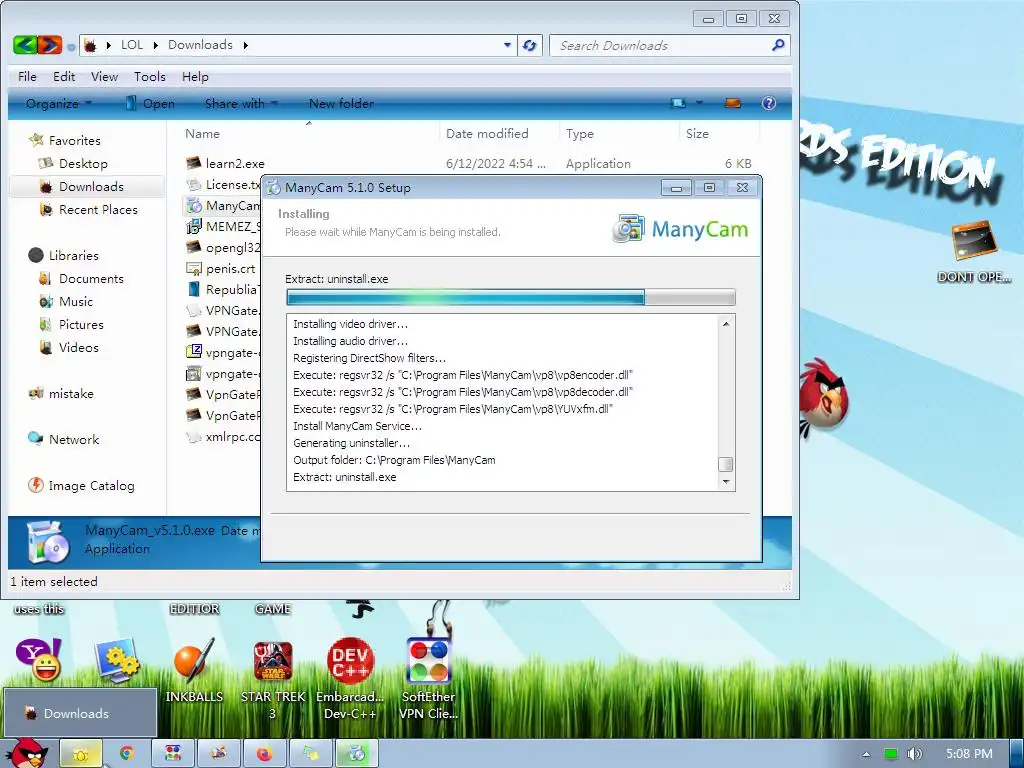Open the File menu
Screen dimensions: 1024x768
27,76
